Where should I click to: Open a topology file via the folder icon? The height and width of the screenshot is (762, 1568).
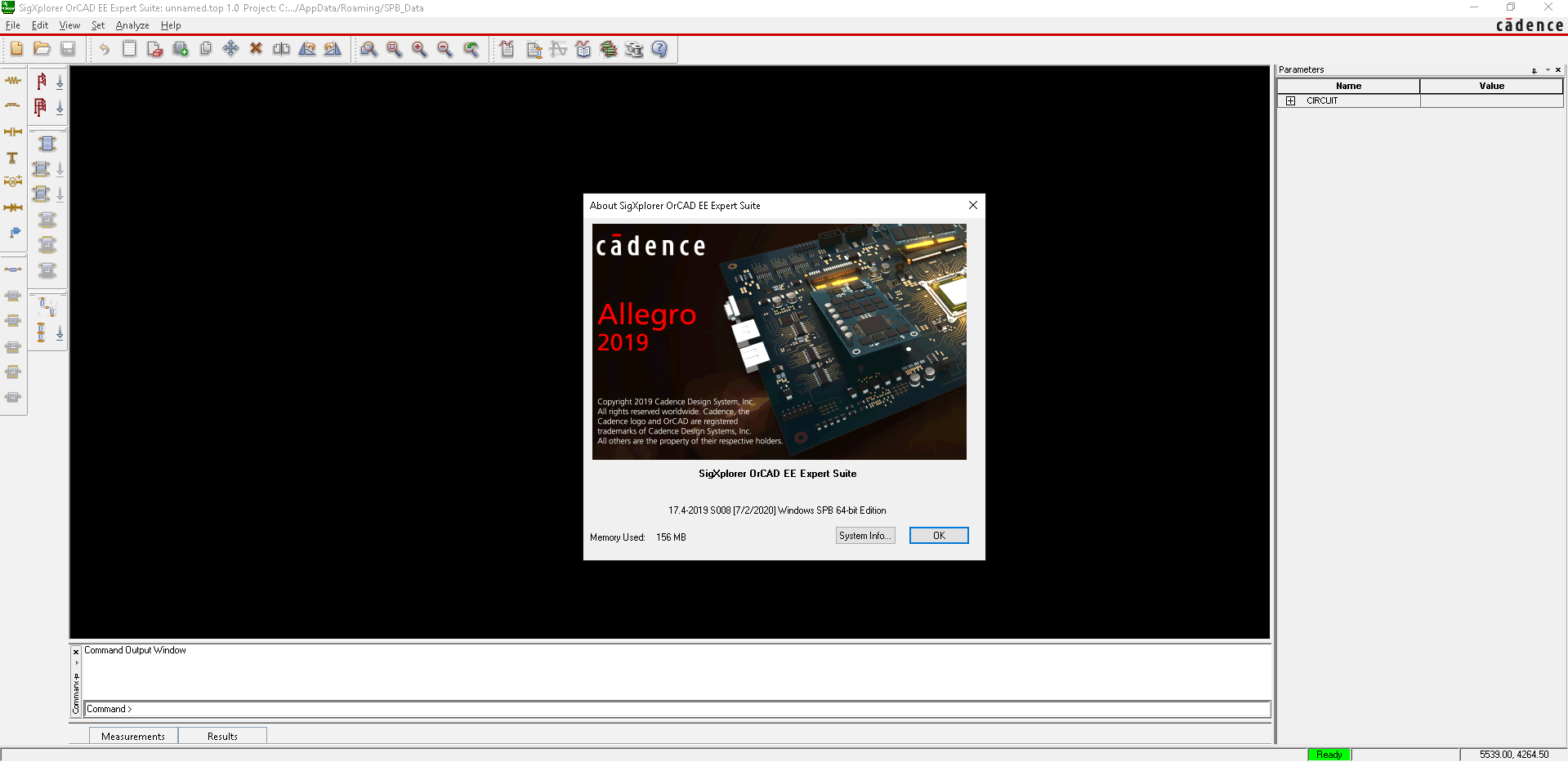(x=42, y=49)
